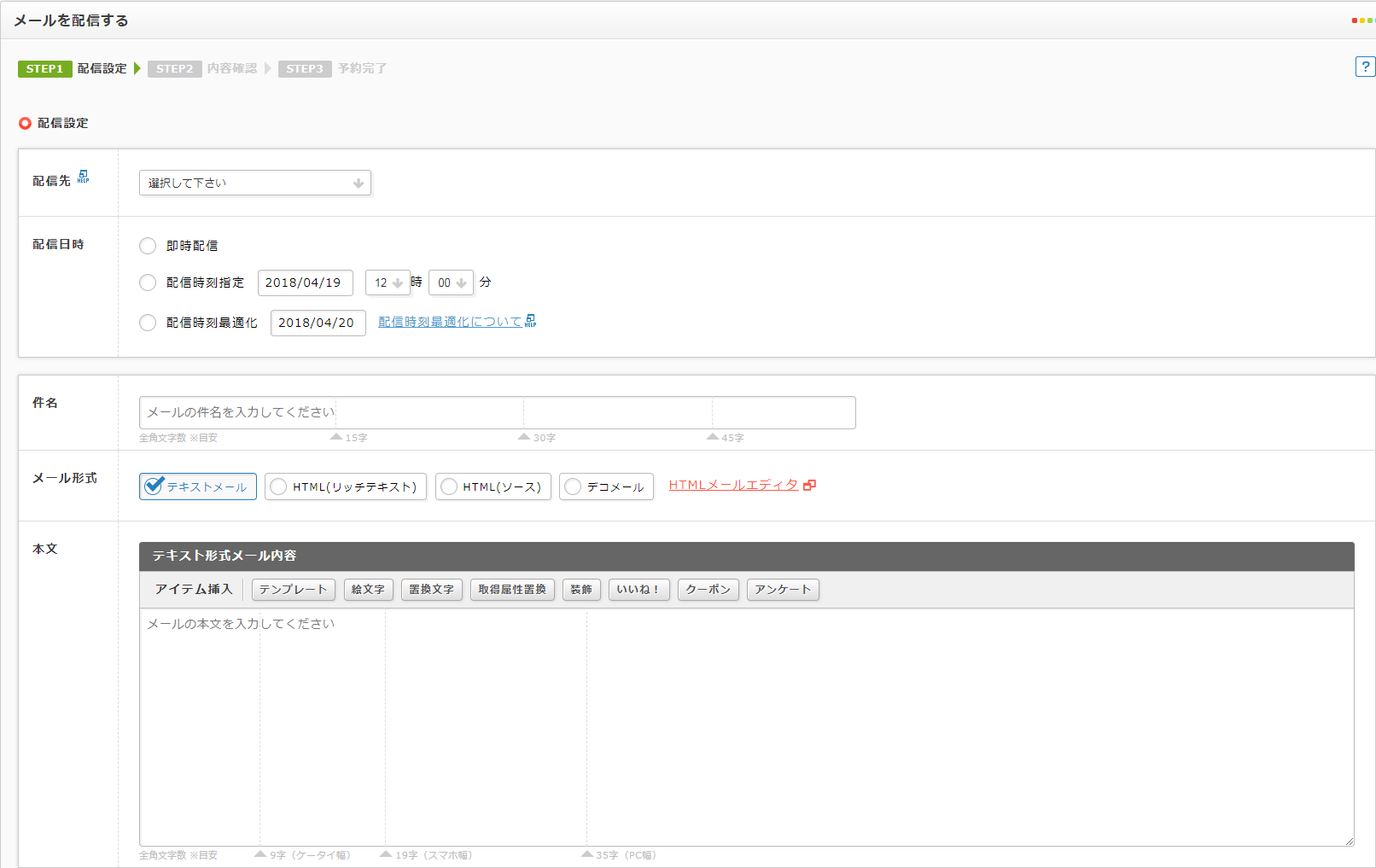Choose the HTML(リッチテキスト) format option
The height and width of the screenshot is (868, 1376).
pos(346,486)
